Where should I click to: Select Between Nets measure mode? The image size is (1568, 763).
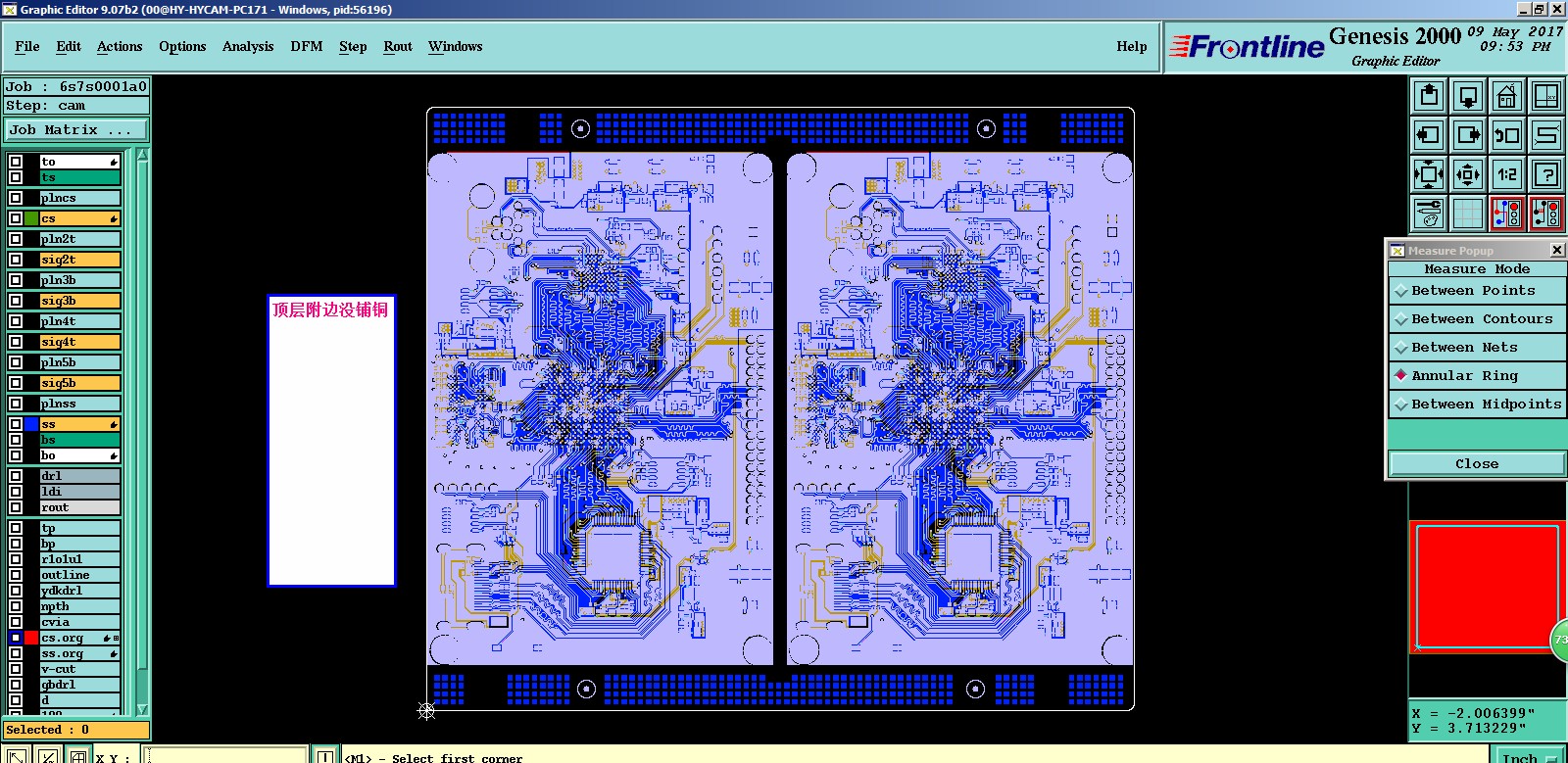[1477, 348]
